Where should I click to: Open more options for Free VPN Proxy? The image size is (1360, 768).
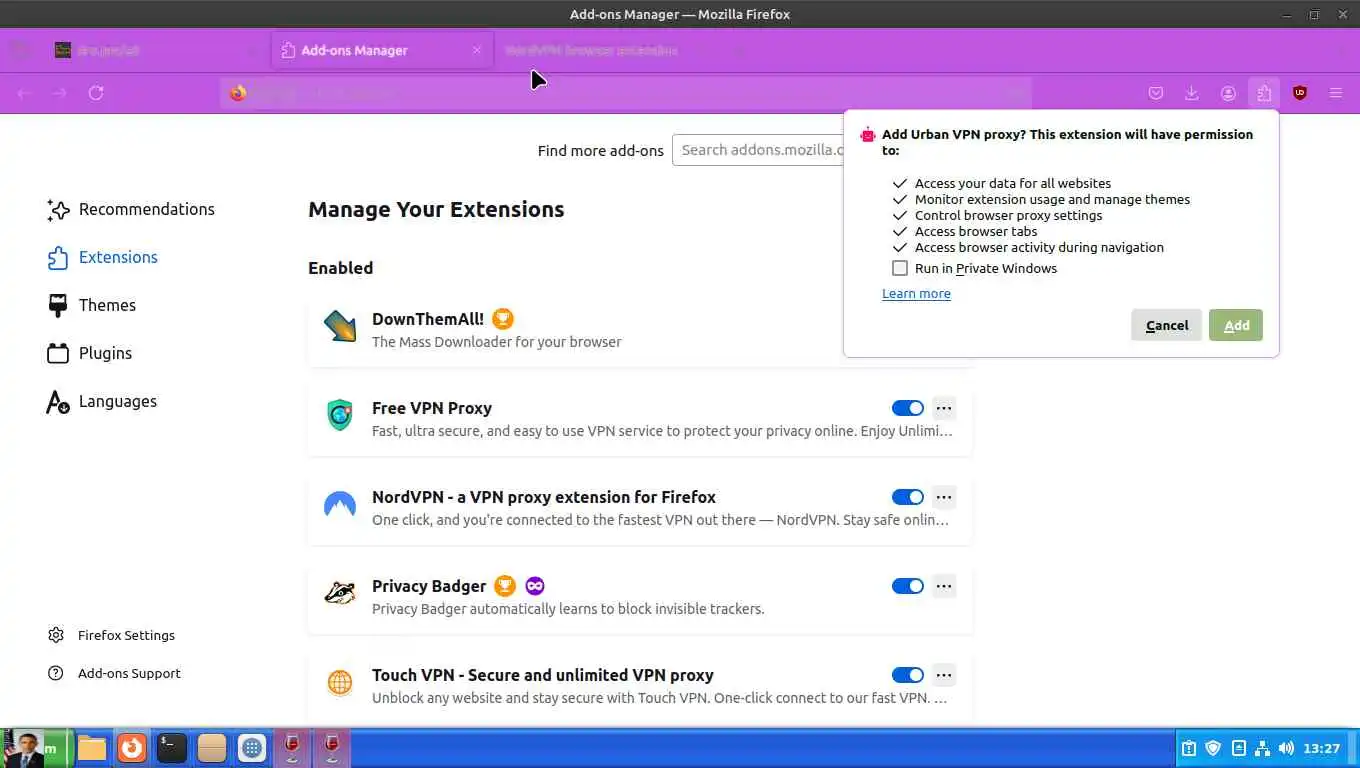(944, 408)
